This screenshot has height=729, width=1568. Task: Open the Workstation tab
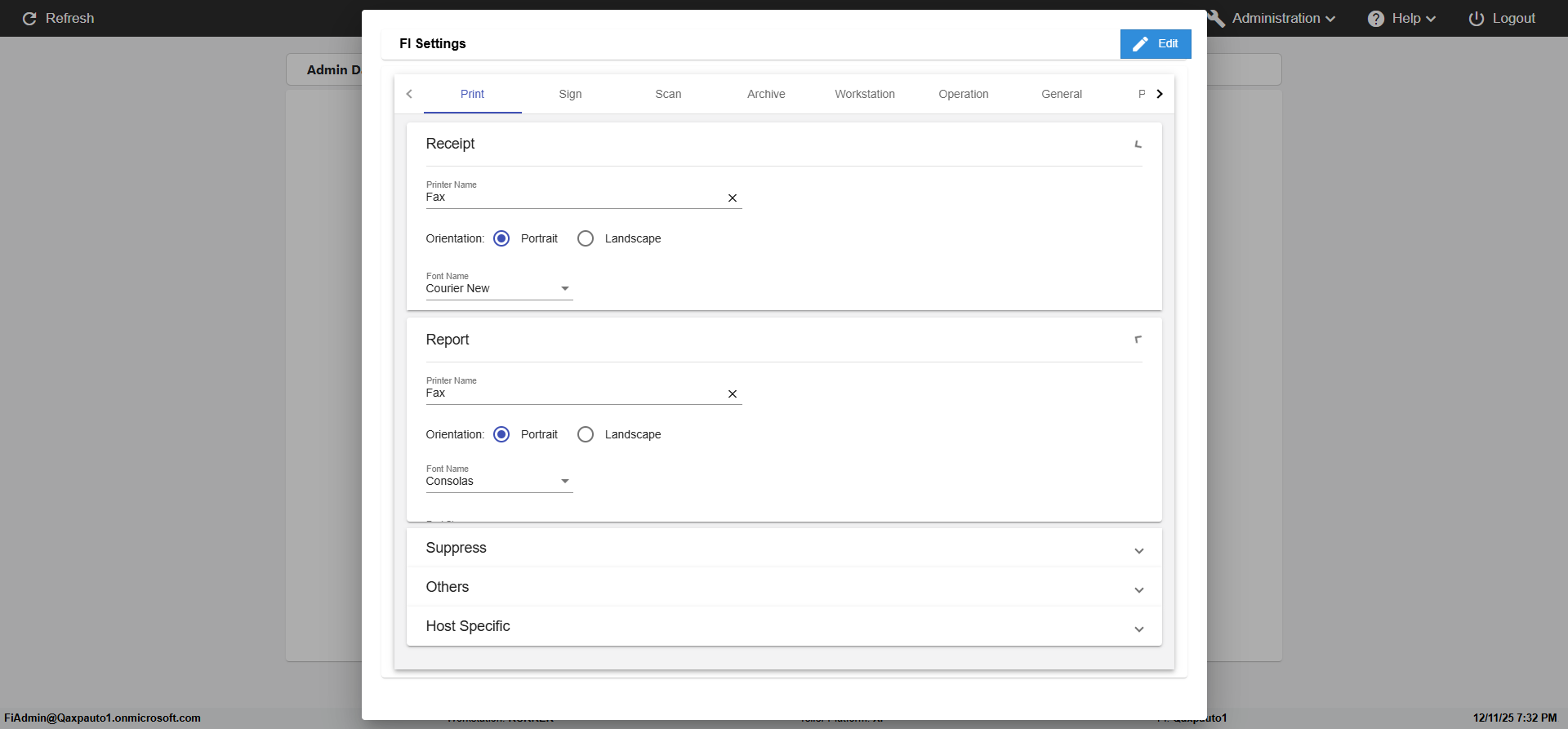[x=864, y=94]
